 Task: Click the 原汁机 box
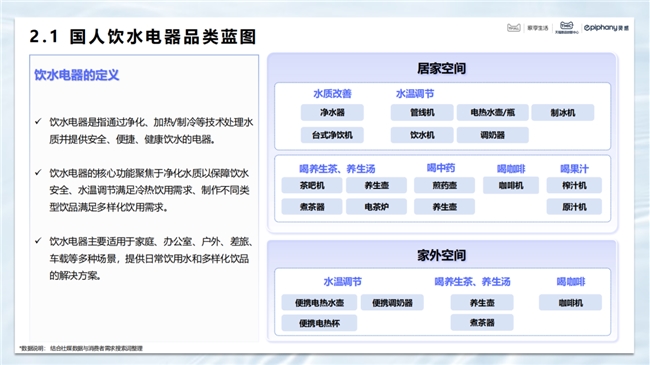574,207
